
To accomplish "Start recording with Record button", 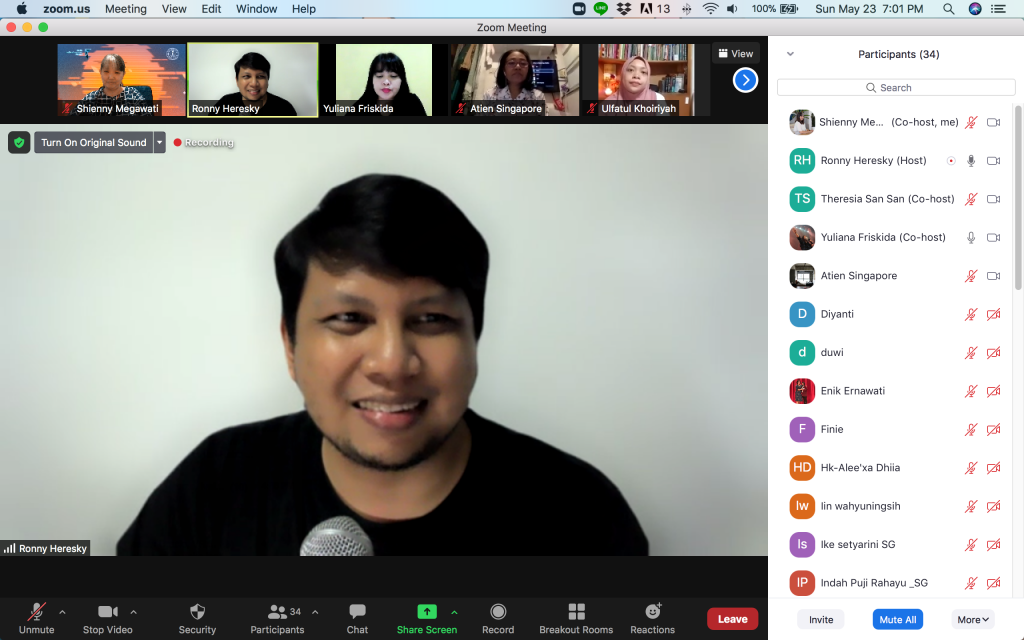I will [498, 612].
